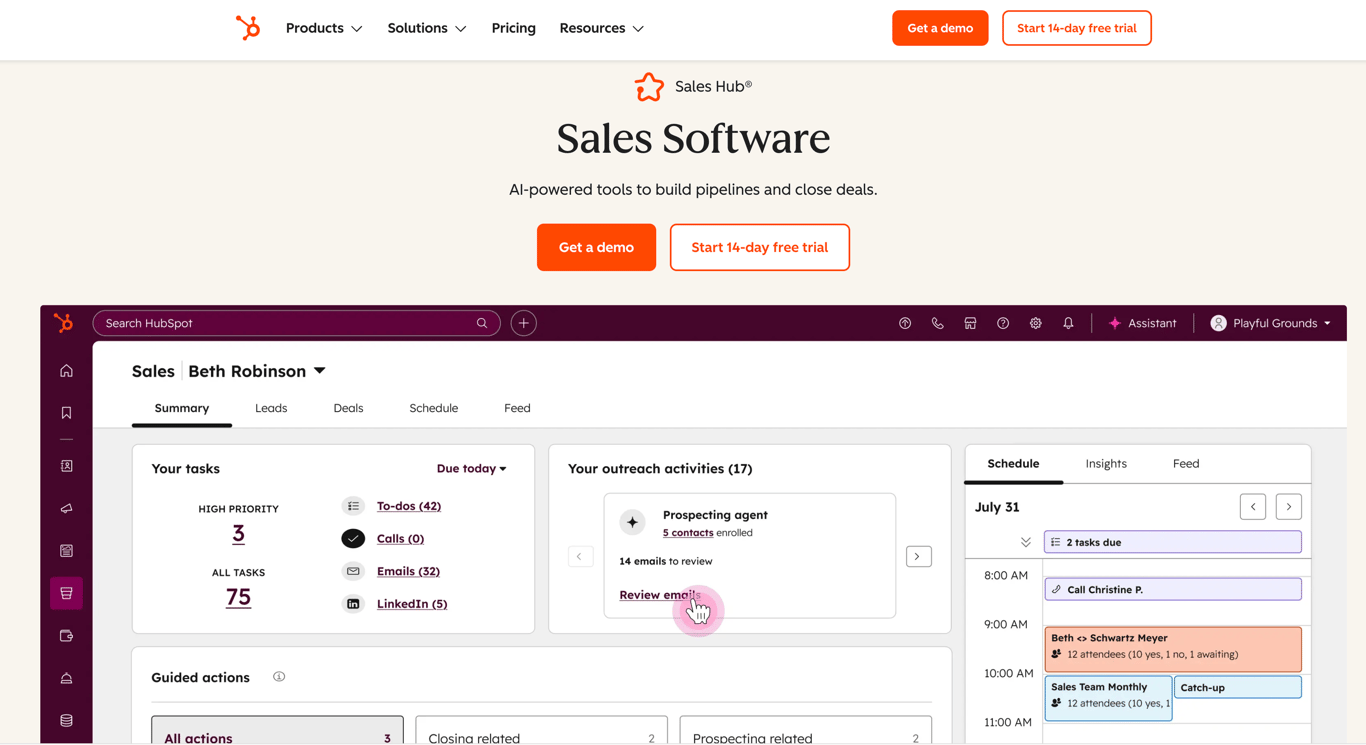Open the To-dos (42) link
This screenshot has height=745, width=1366.
[409, 506]
